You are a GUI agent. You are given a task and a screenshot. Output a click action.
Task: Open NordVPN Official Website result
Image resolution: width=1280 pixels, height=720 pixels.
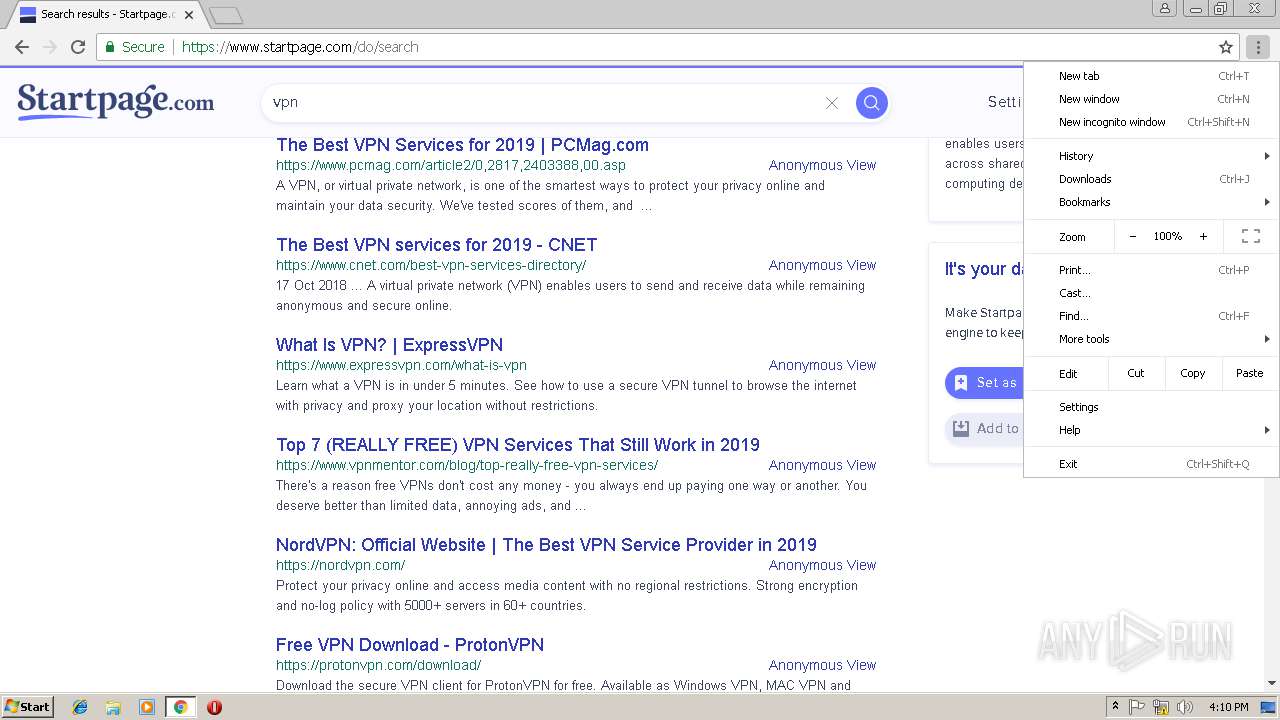tap(546, 545)
